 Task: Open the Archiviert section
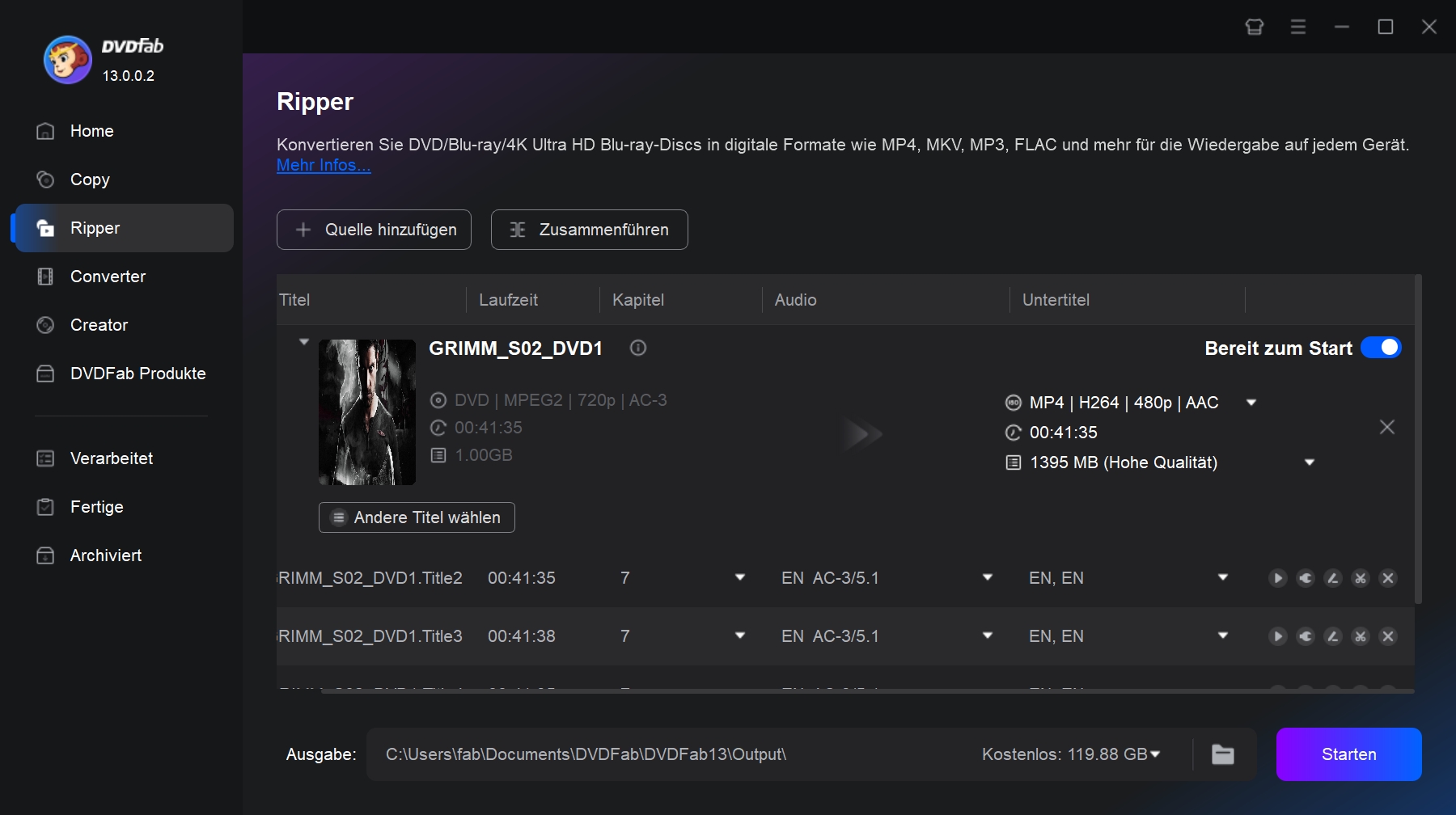(x=125, y=555)
